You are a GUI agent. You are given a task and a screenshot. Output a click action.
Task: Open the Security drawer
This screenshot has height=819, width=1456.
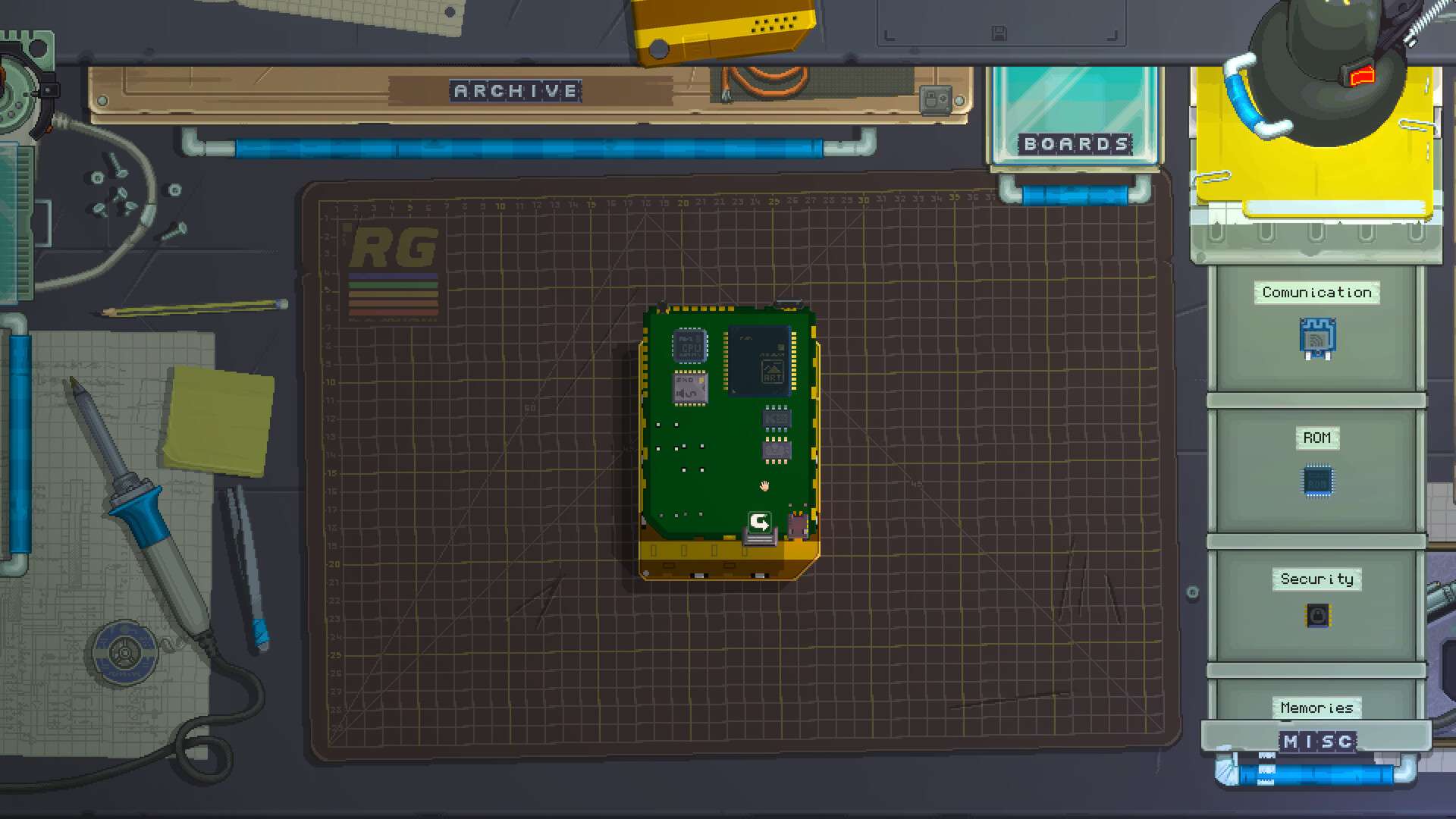pyautogui.click(x=1317, y=579)
